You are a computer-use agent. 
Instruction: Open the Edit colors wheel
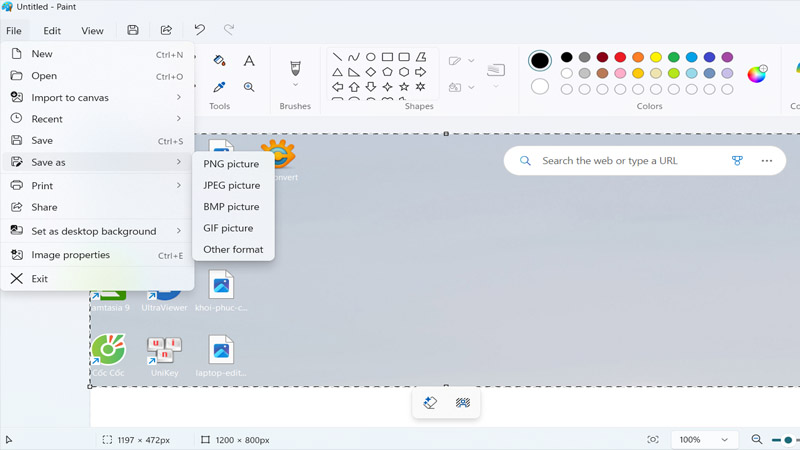pos(757,74)
